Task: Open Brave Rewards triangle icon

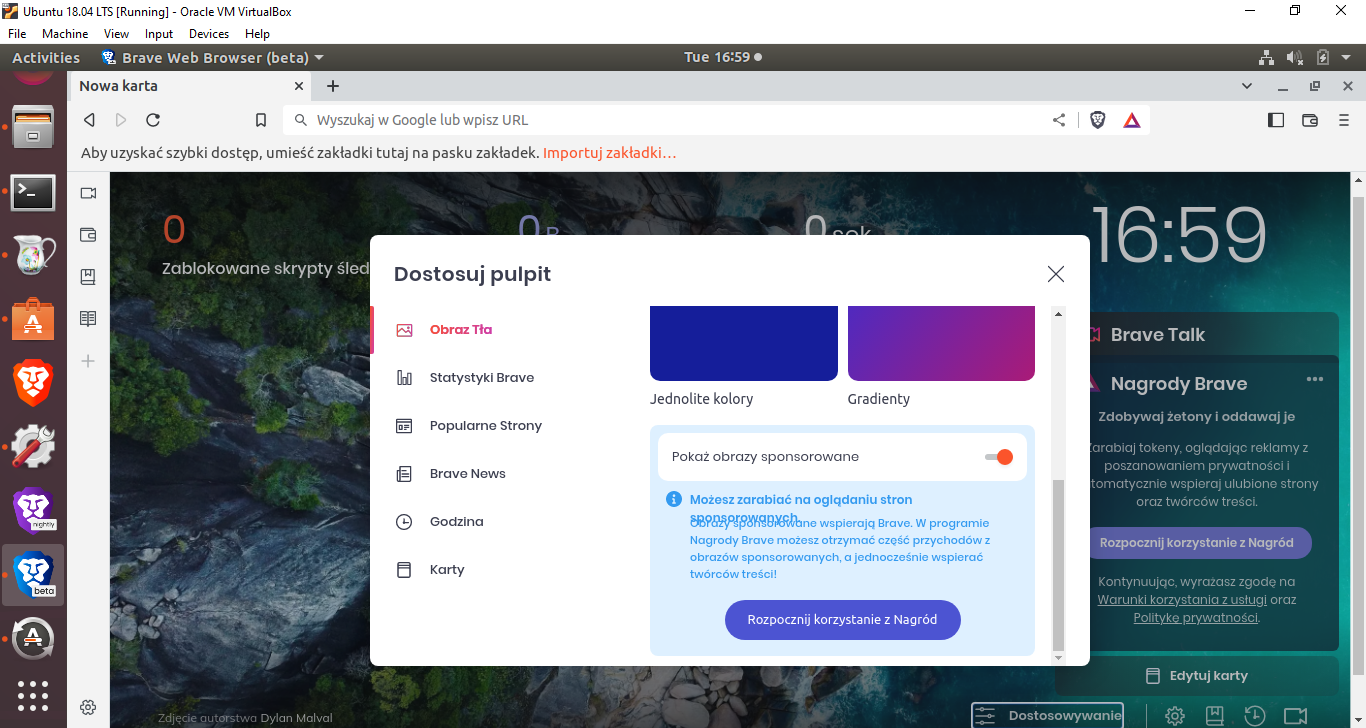Action: click(x=1132, y=120)
